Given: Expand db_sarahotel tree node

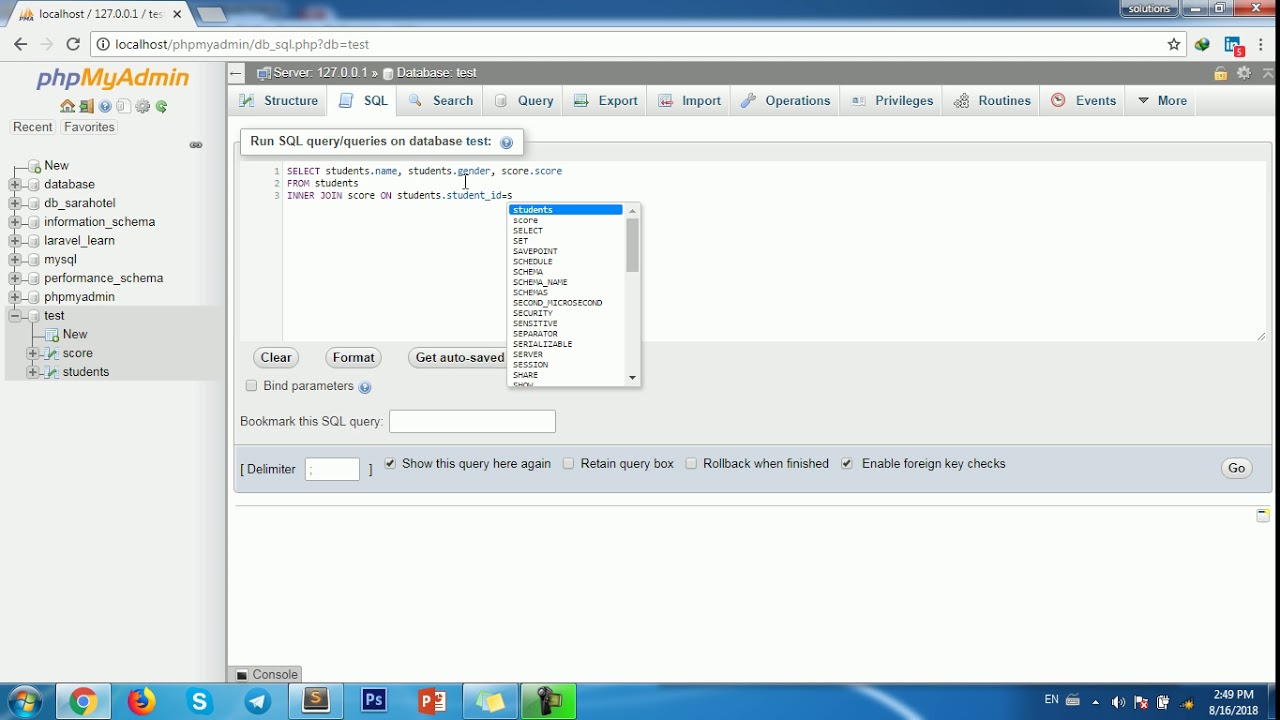Looking at the screenshot, I should coord(15,204).
